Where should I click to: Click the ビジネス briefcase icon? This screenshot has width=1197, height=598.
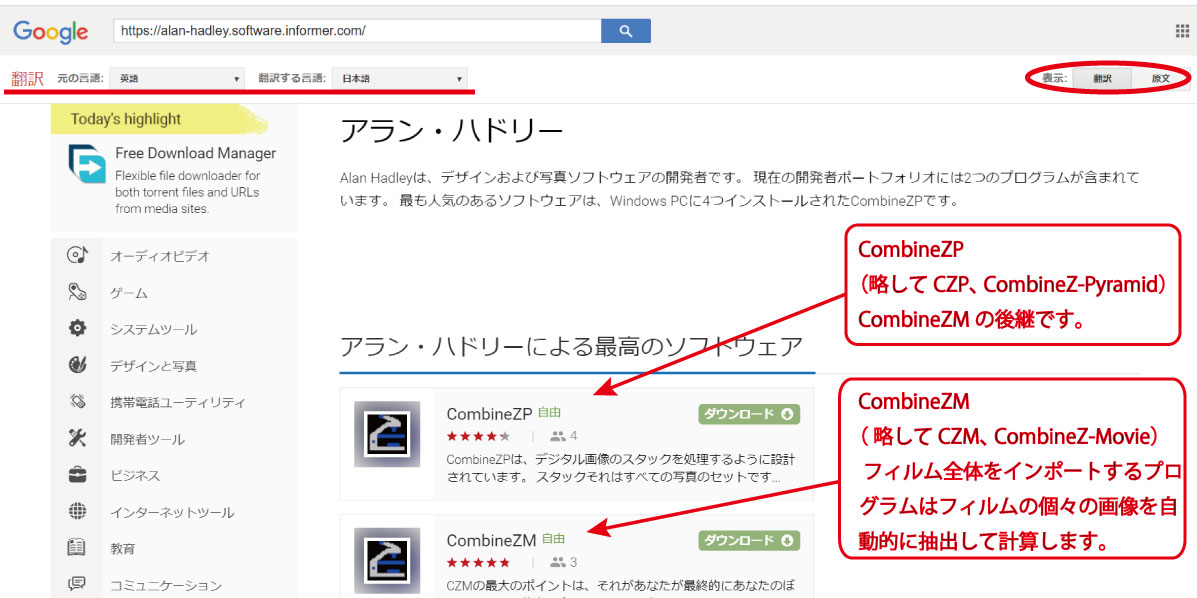[x=77, y=475]
